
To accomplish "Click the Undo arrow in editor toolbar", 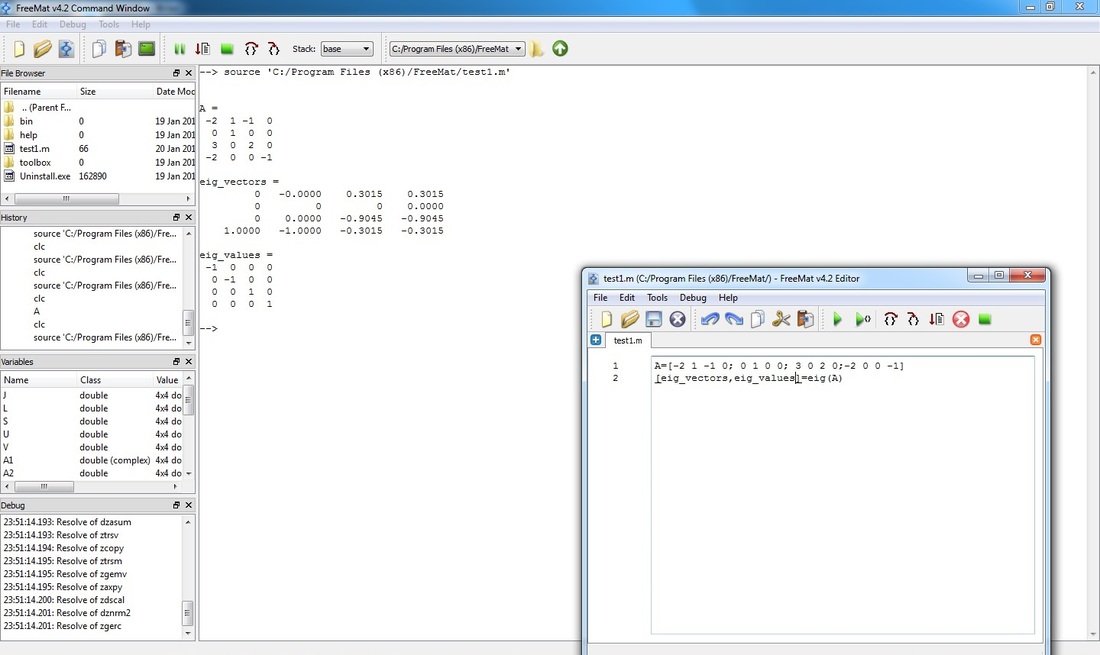I will click(x=710, y=319).
